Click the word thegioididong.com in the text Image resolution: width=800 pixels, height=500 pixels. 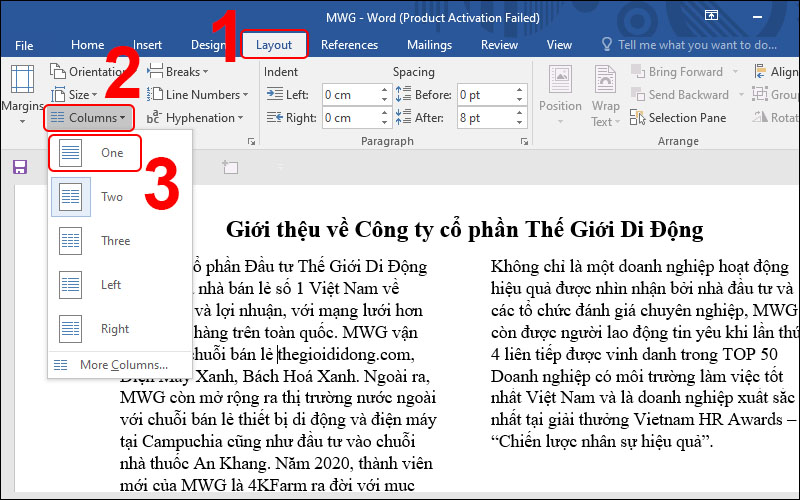tap(346, 354)
